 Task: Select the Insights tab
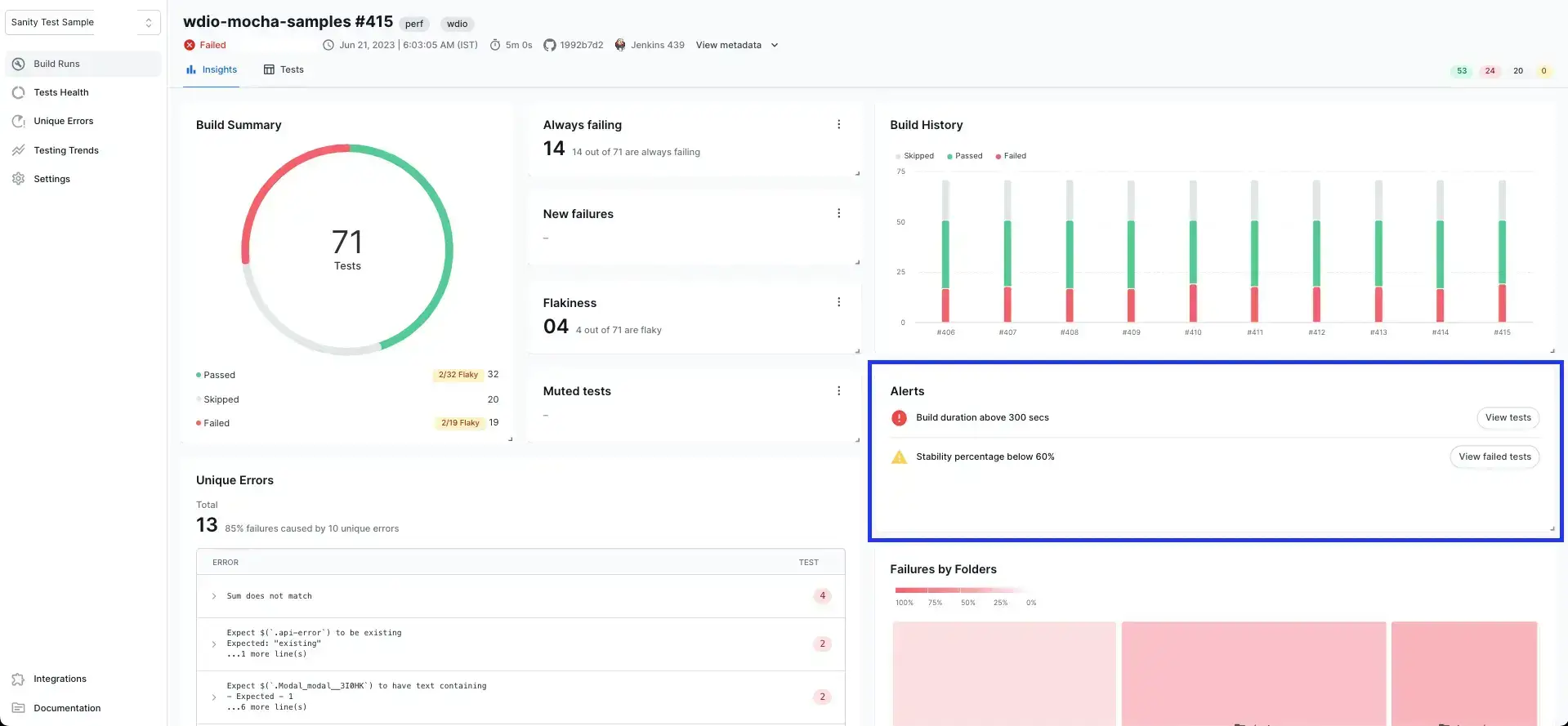coord(212,69)
